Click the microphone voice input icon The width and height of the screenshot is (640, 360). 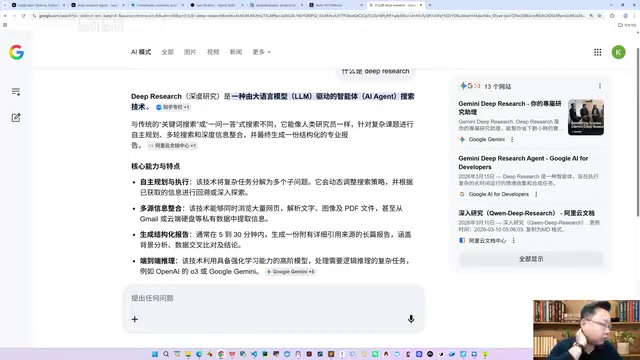click(411, 319)
